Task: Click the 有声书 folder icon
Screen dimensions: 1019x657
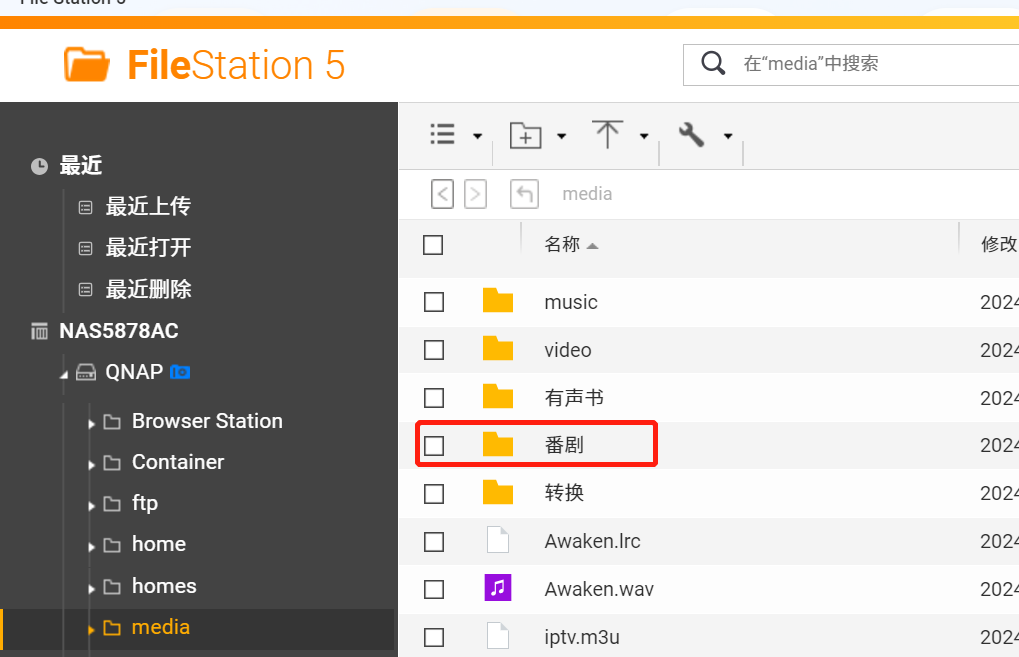Action: pos(498,397)
